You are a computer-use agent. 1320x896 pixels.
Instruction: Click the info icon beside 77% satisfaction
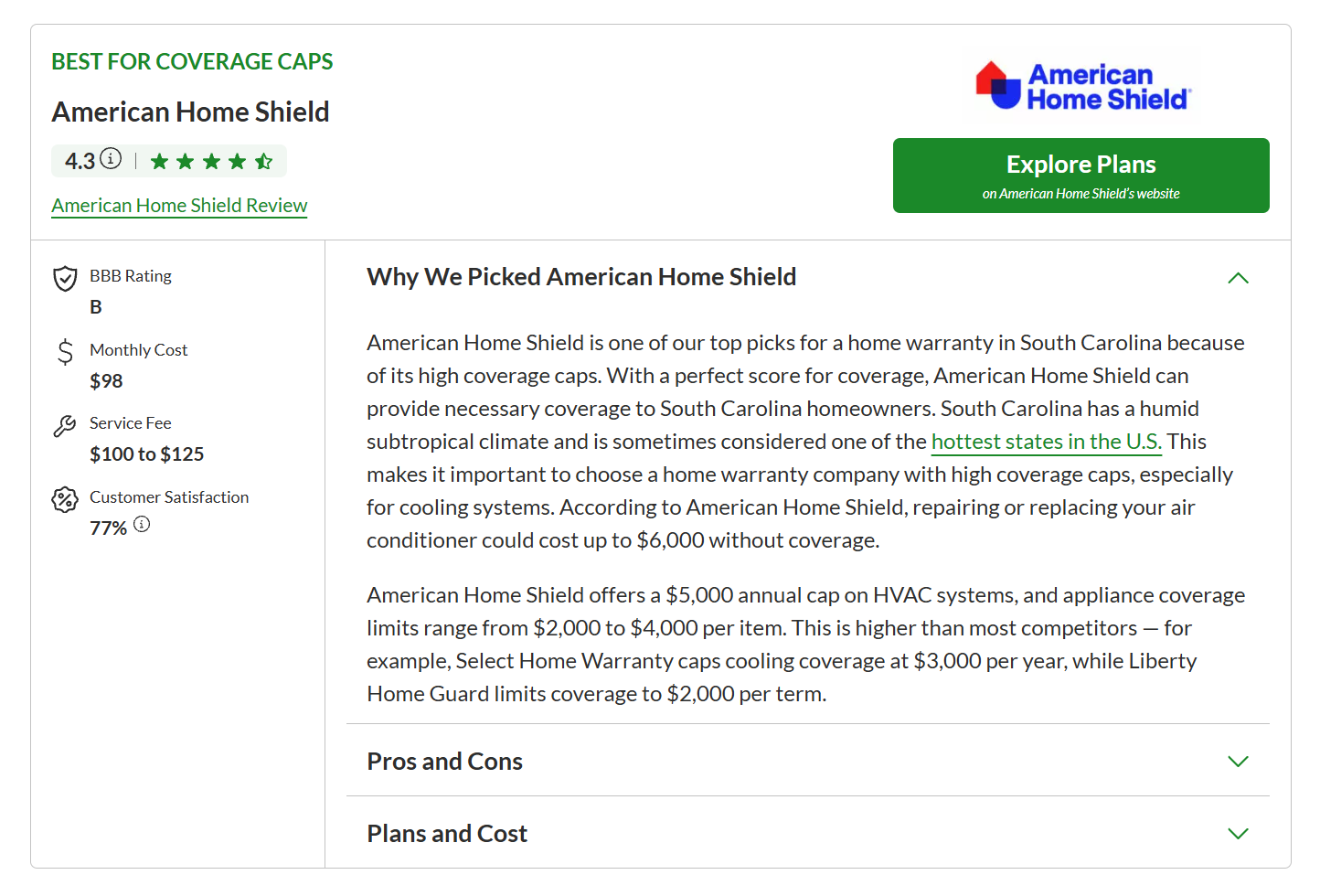pos(142,525)
